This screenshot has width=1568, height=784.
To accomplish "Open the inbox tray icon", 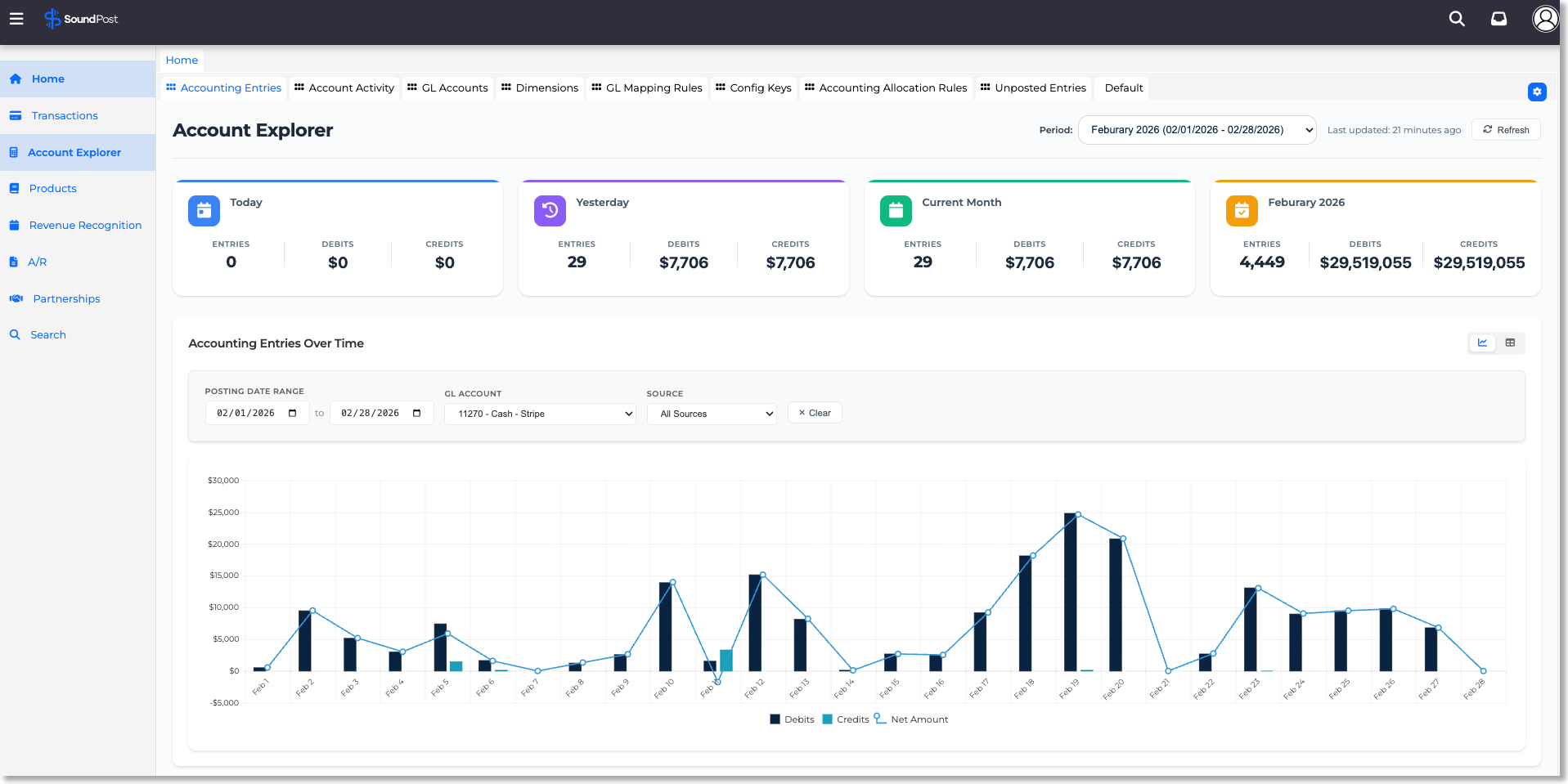I will point(1498,19).
